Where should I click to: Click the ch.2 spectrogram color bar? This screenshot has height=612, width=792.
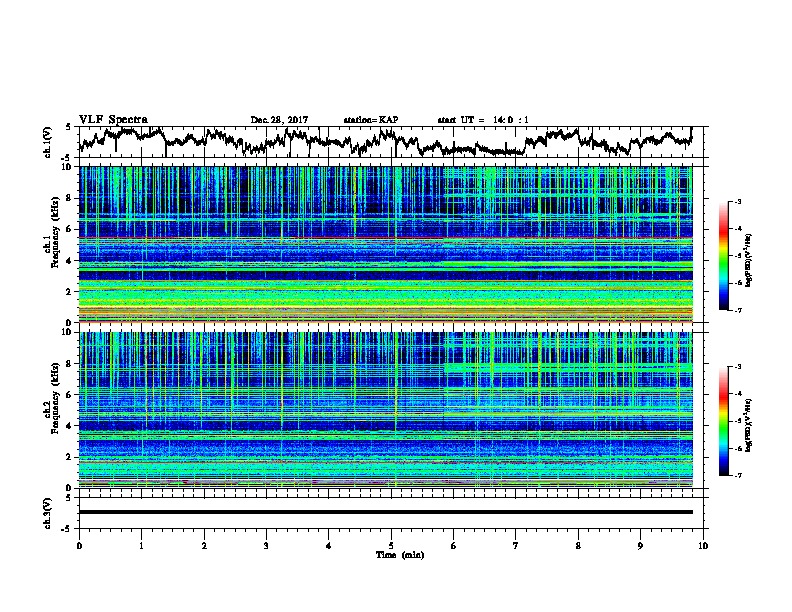point(723,421)
